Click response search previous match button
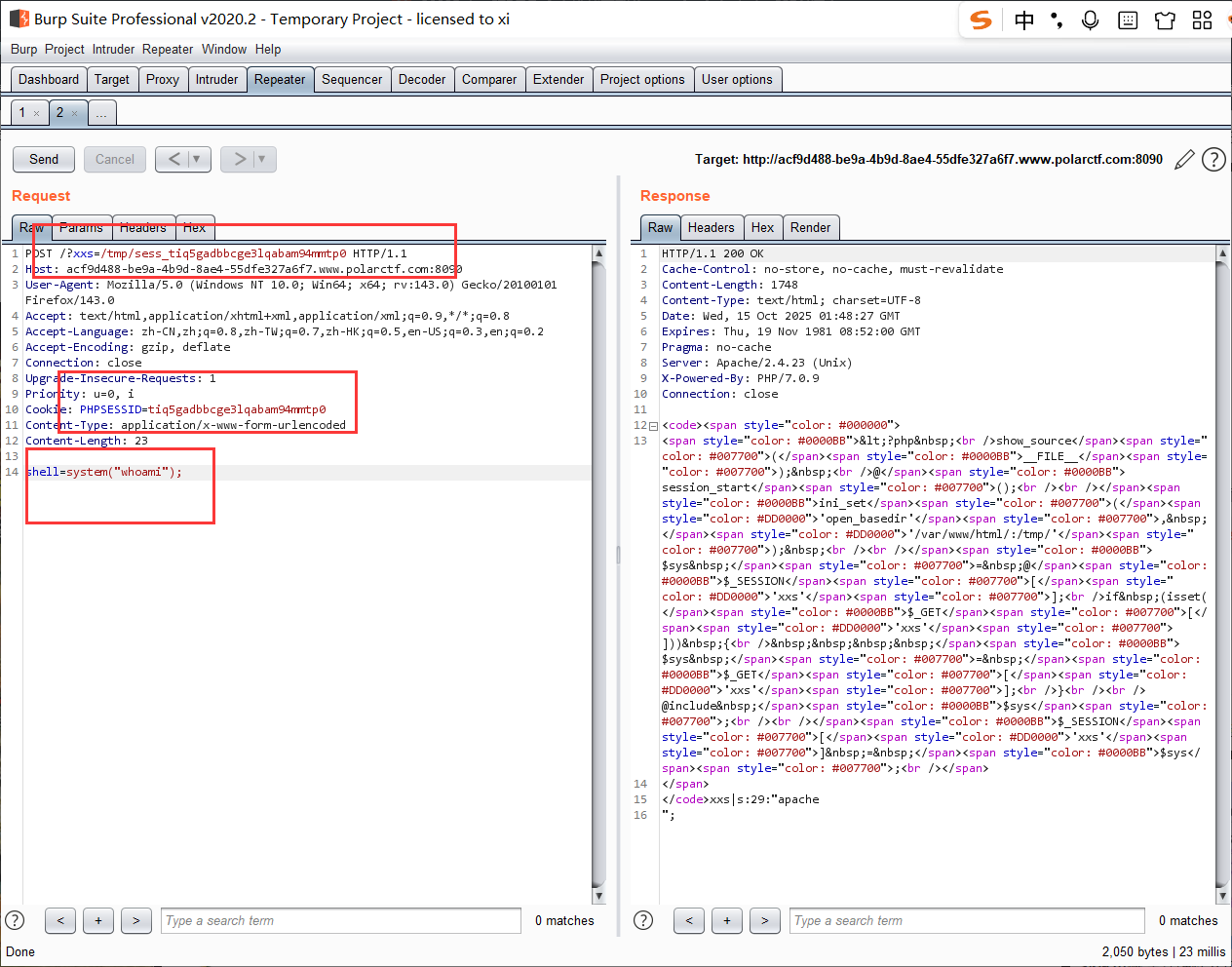Viewport: 1232px width, 967px height. (689, 920)
